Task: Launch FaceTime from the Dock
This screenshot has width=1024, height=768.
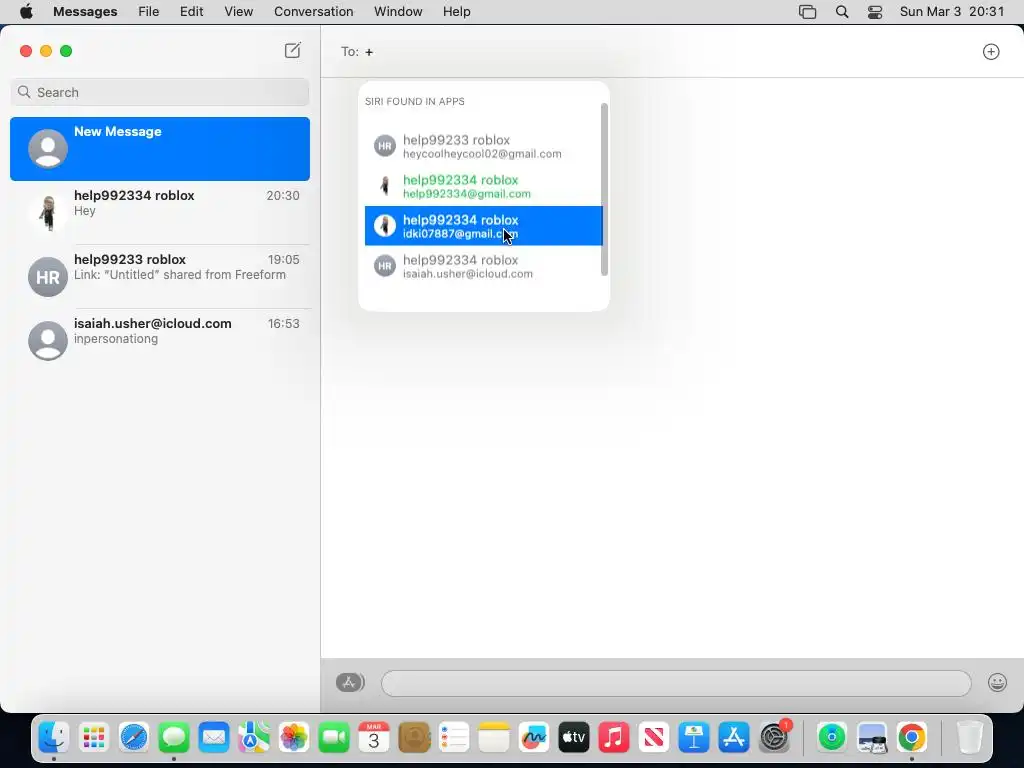Action: click(x=334, y=738)
